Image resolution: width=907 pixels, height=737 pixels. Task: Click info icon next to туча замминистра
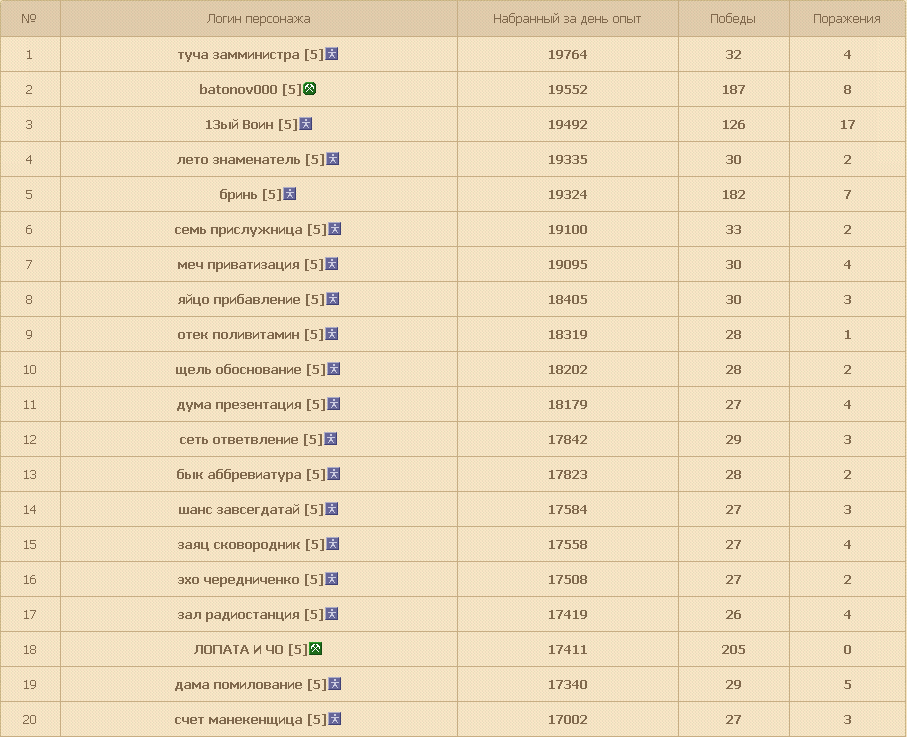(331, 54)
